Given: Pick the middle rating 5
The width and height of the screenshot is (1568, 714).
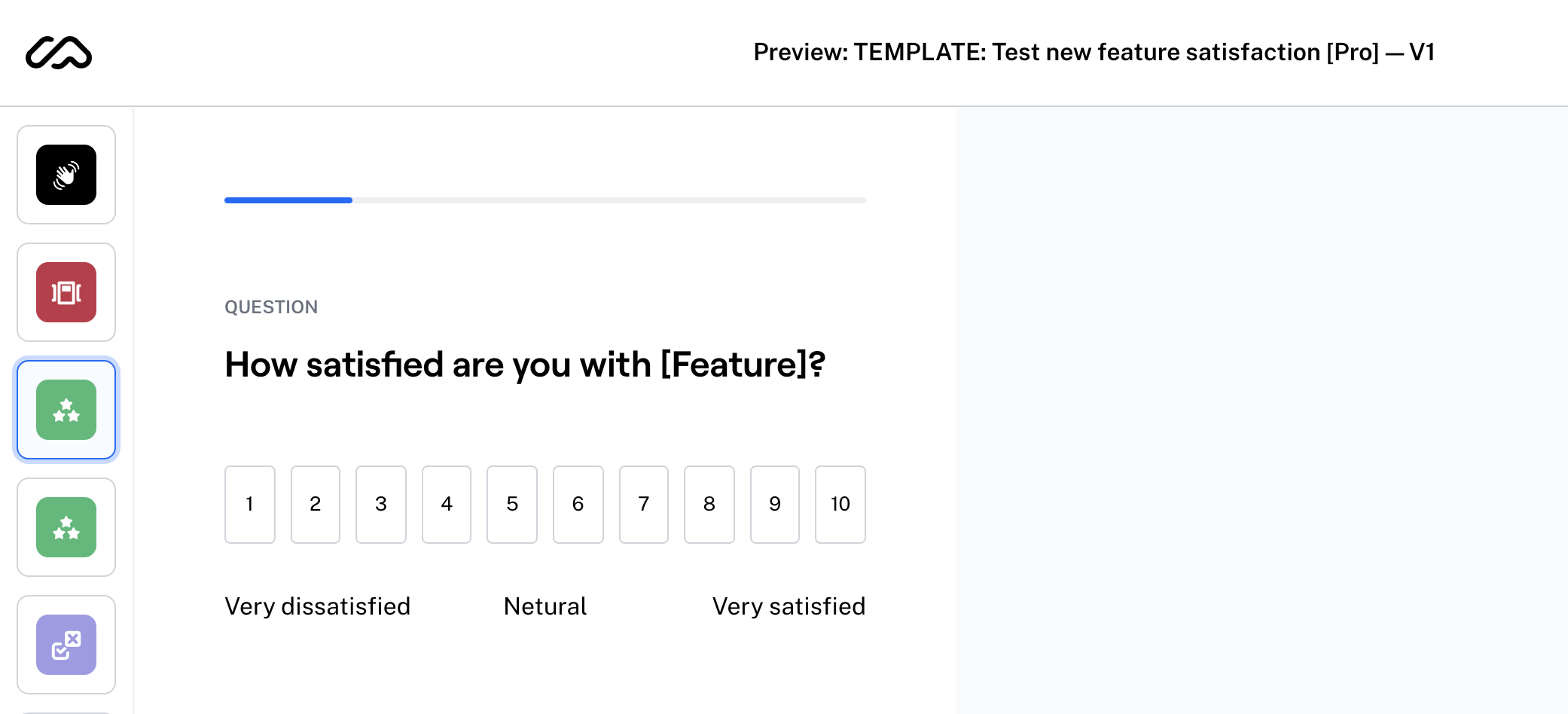Looking at the screenshot, I should (x=512, y=504).
